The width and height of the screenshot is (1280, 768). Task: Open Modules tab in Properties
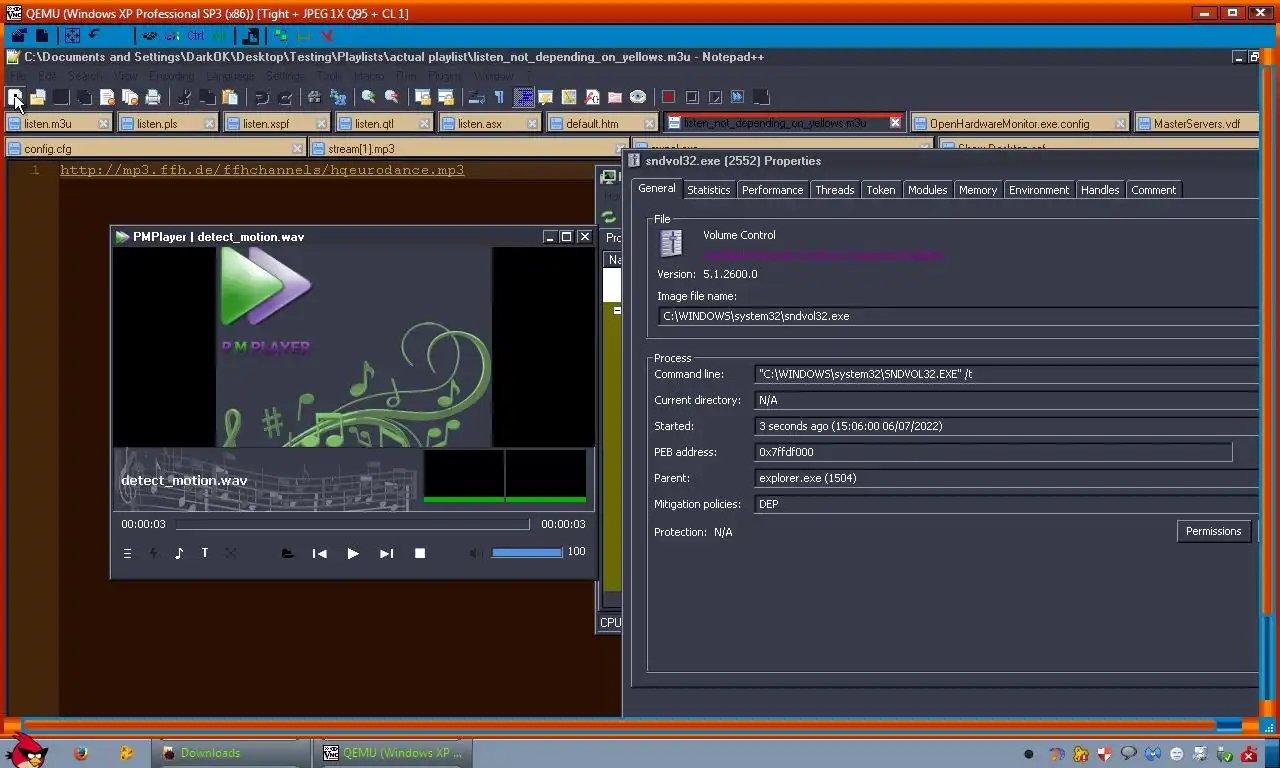[927, 190]
